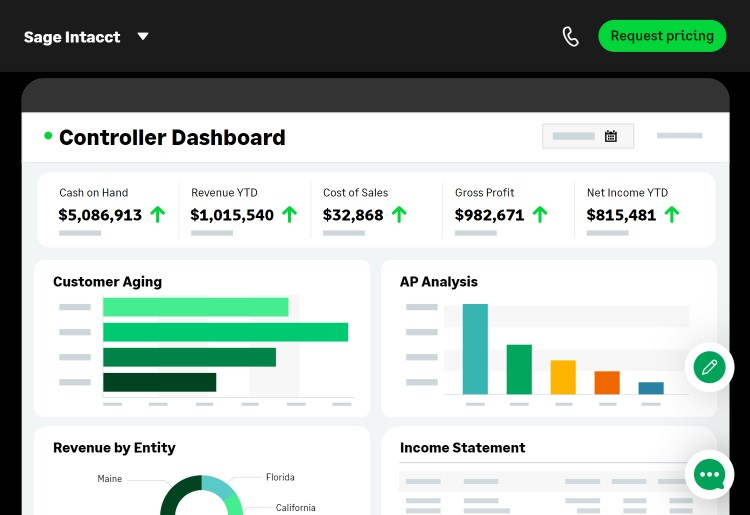Viewport: 750px width, 515px height.
Task: Click the Florida label in Revenue chart
Action: [x=280, y=477]
